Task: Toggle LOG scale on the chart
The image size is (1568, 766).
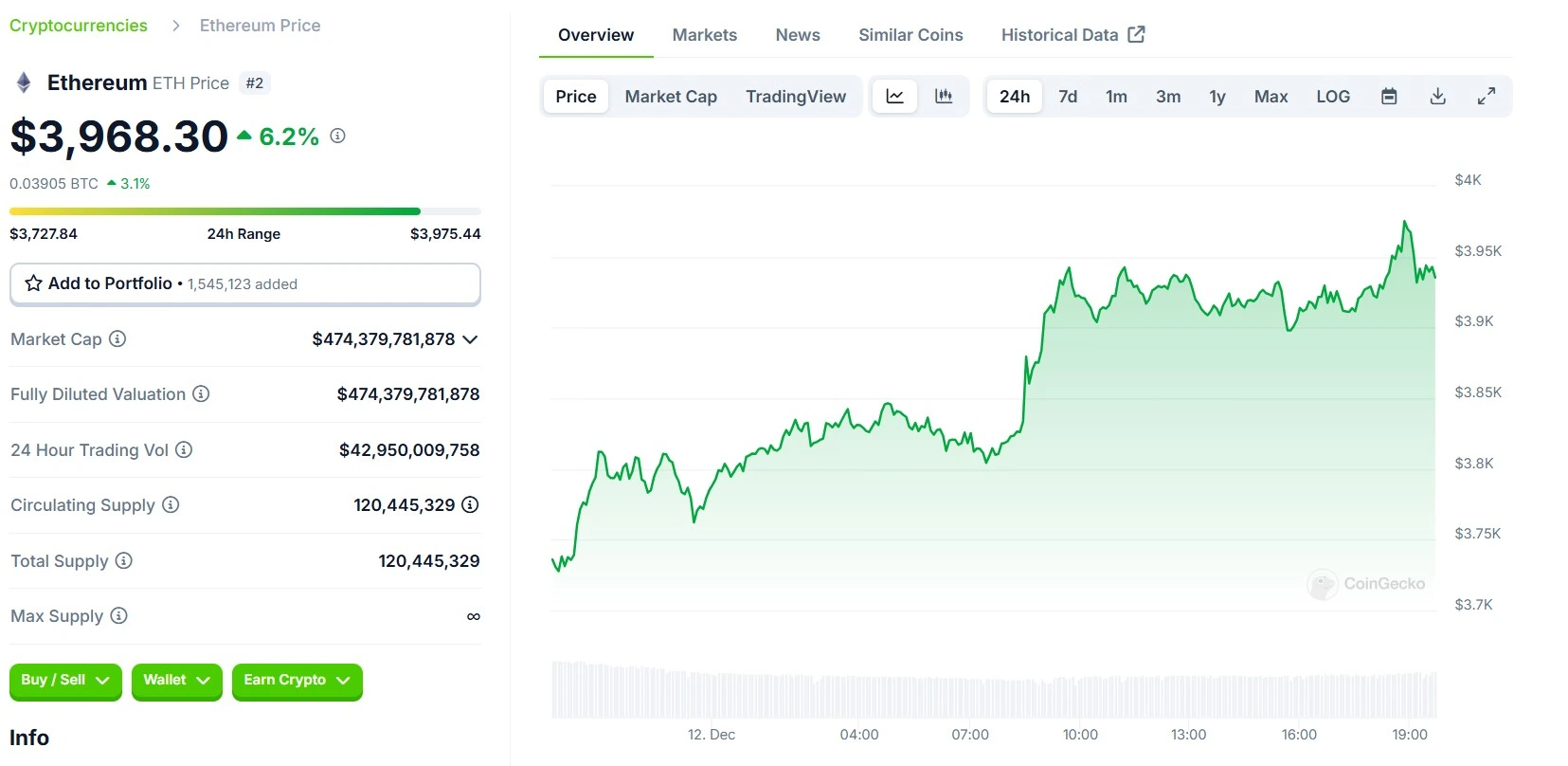Action: [1332, 97]
